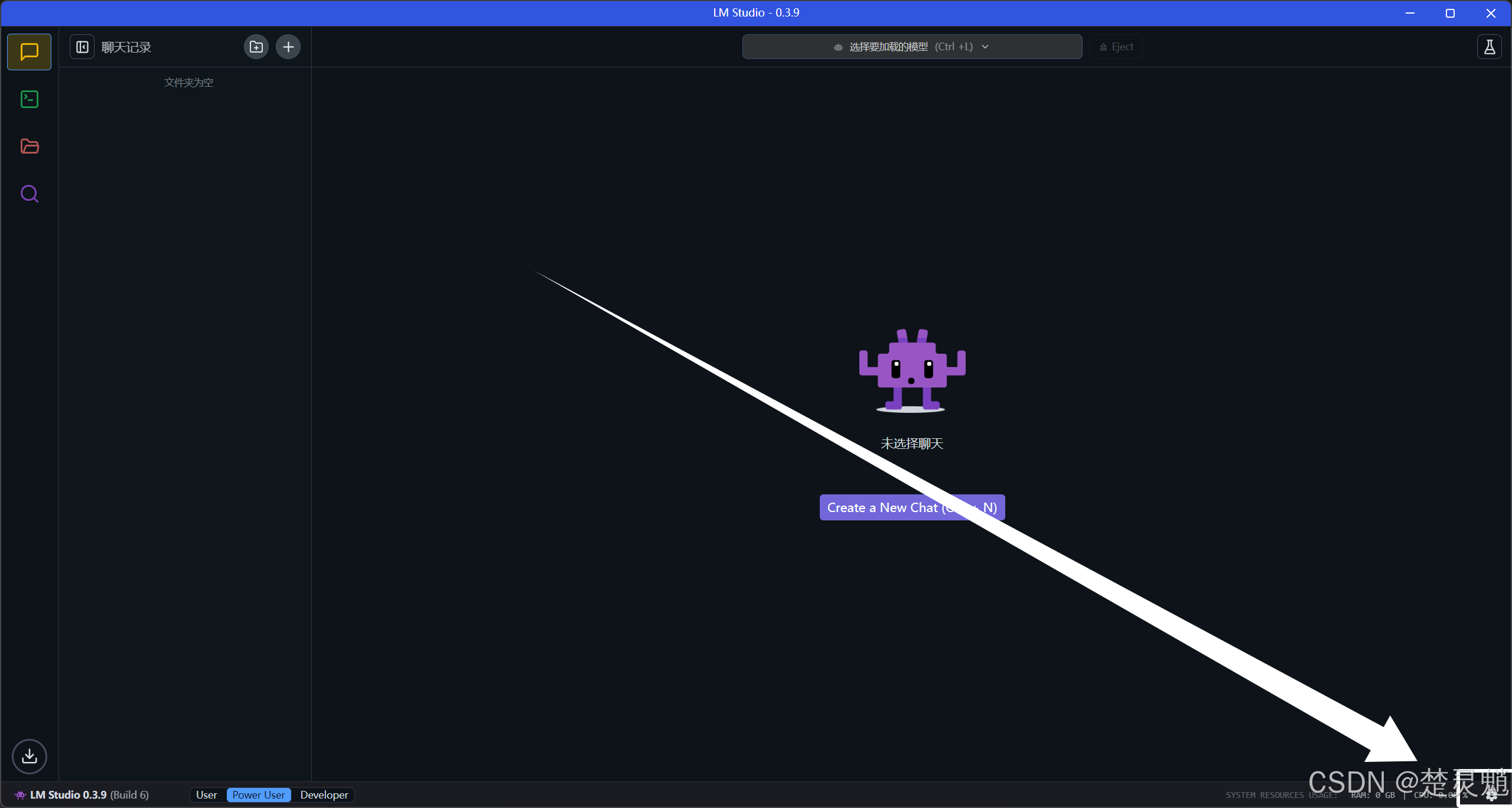
Task: Open the Chat view in sidebar
Action: point(29,52)
